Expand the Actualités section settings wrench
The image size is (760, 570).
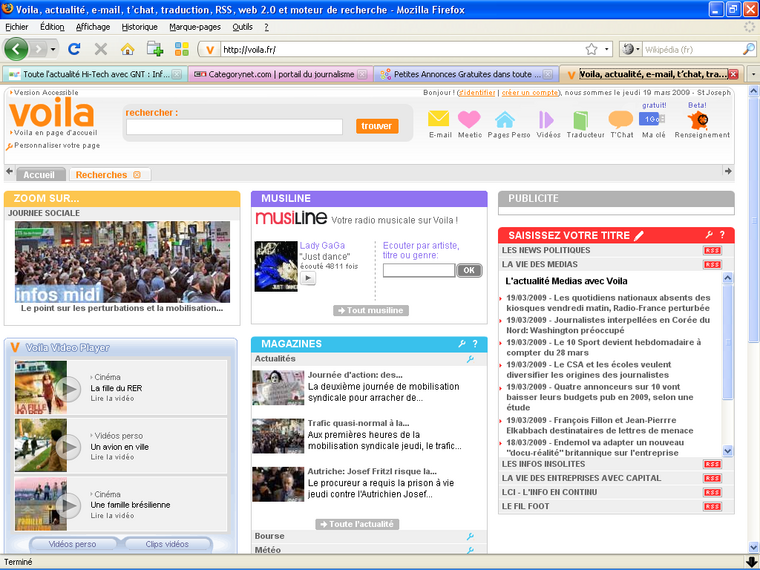click(x=470, y=359)
